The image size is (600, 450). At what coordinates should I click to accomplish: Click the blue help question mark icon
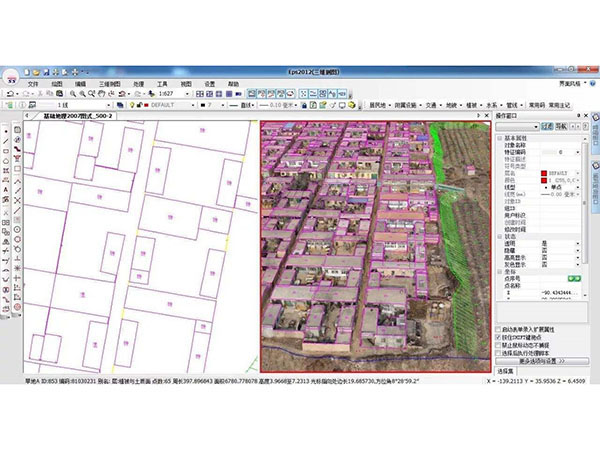point(593,83)
